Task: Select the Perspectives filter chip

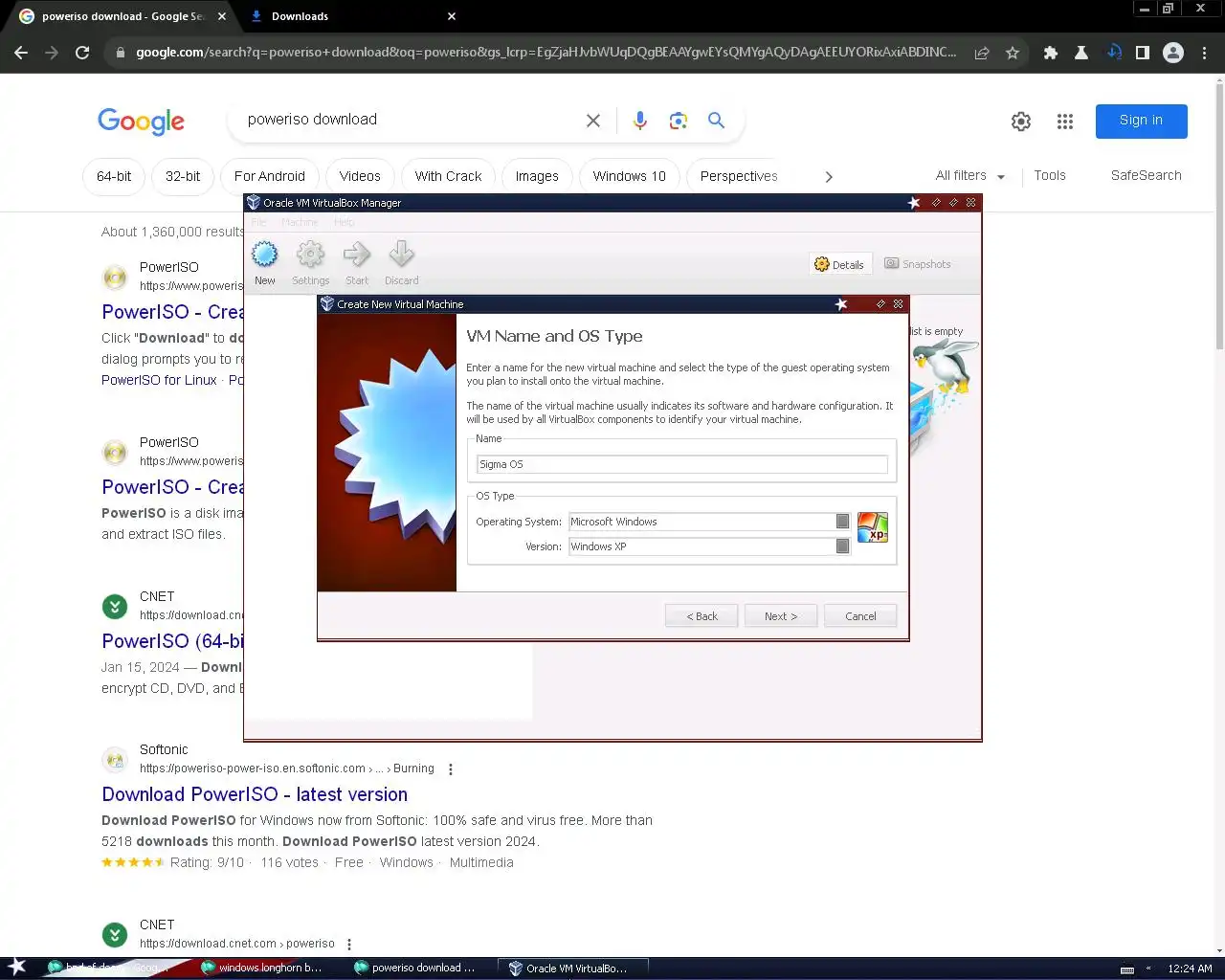Action: (739, 176)
